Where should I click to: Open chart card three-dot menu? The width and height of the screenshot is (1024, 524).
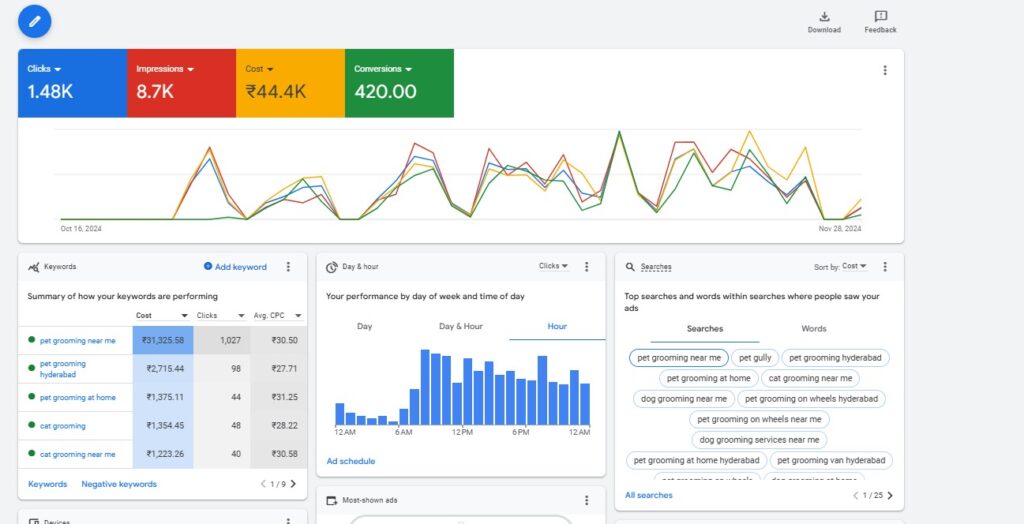coord(884,70)
